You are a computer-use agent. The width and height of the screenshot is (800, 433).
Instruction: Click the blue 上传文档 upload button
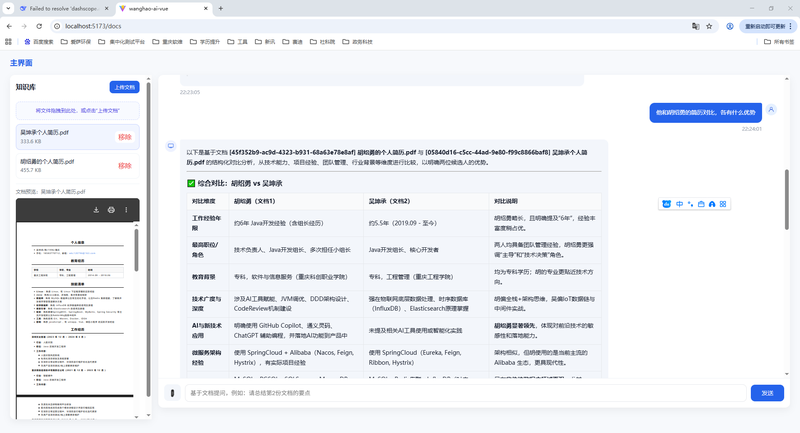[x=124, y=87]
